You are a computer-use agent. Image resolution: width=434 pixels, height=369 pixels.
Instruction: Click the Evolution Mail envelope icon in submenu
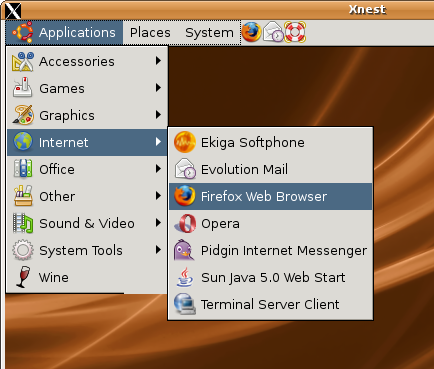tap(185, 169)
